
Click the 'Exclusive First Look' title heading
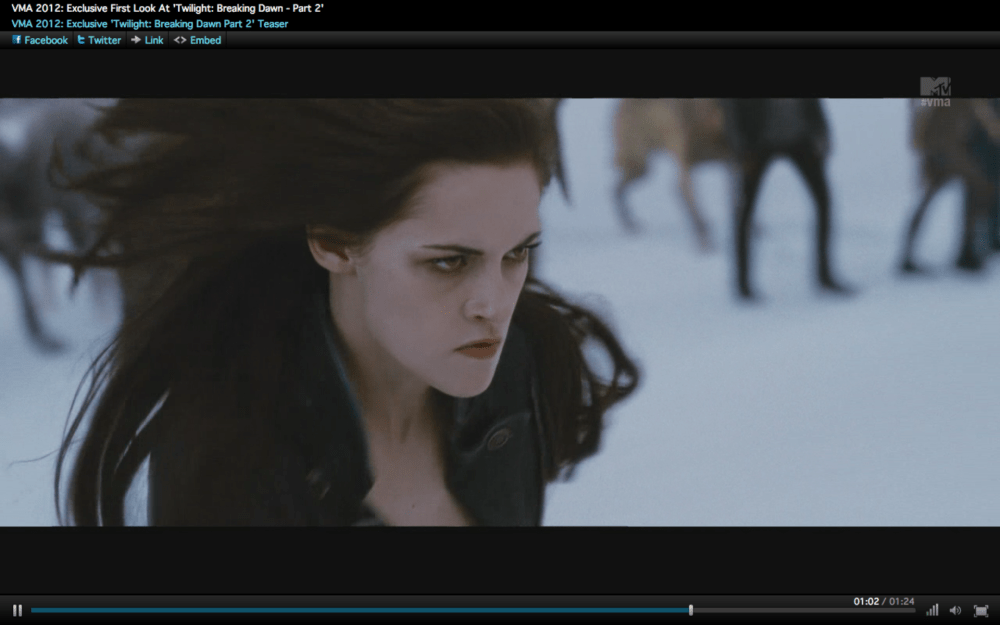[x=167, y=8]
